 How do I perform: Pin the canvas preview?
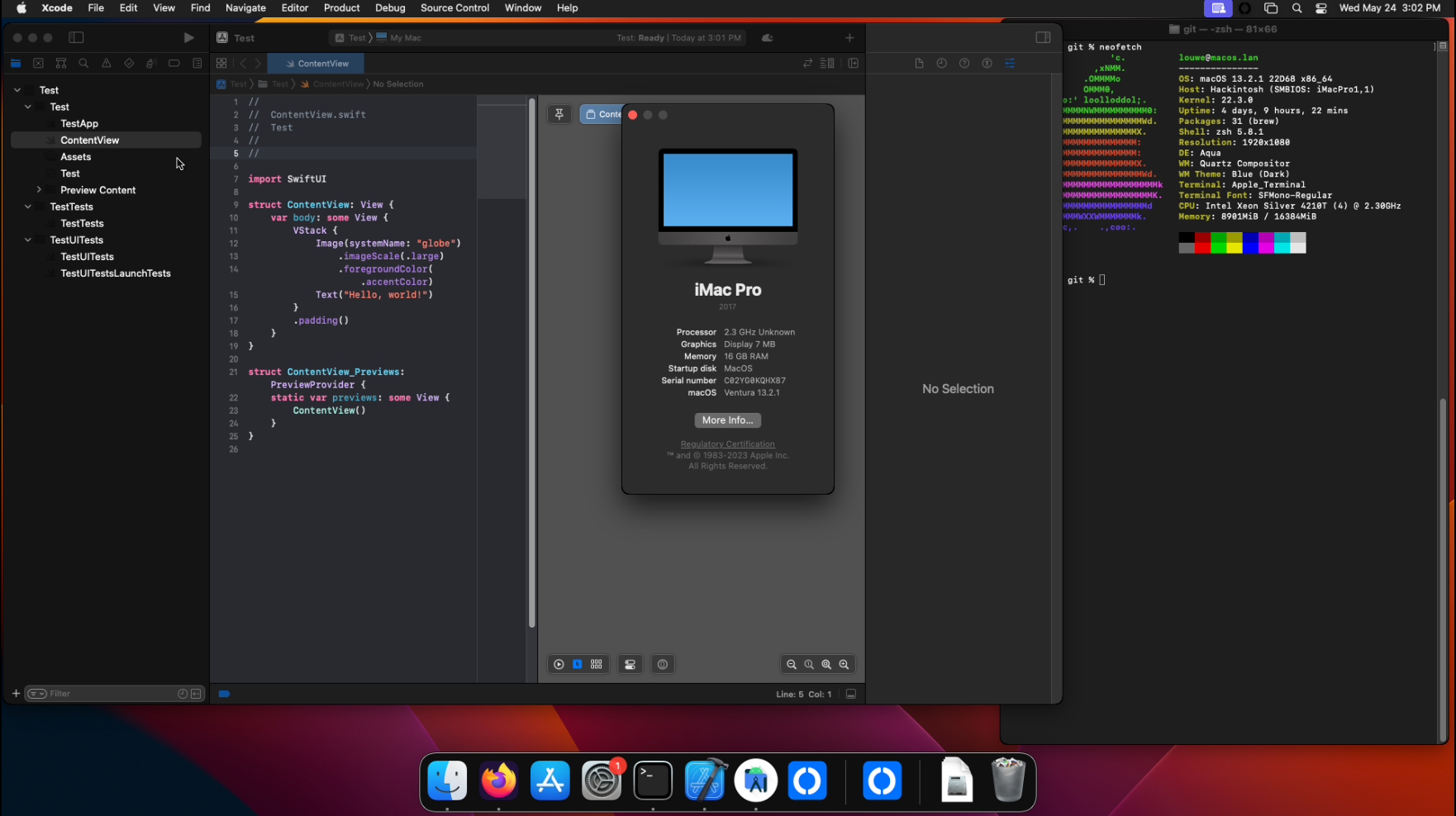point(559,114)
